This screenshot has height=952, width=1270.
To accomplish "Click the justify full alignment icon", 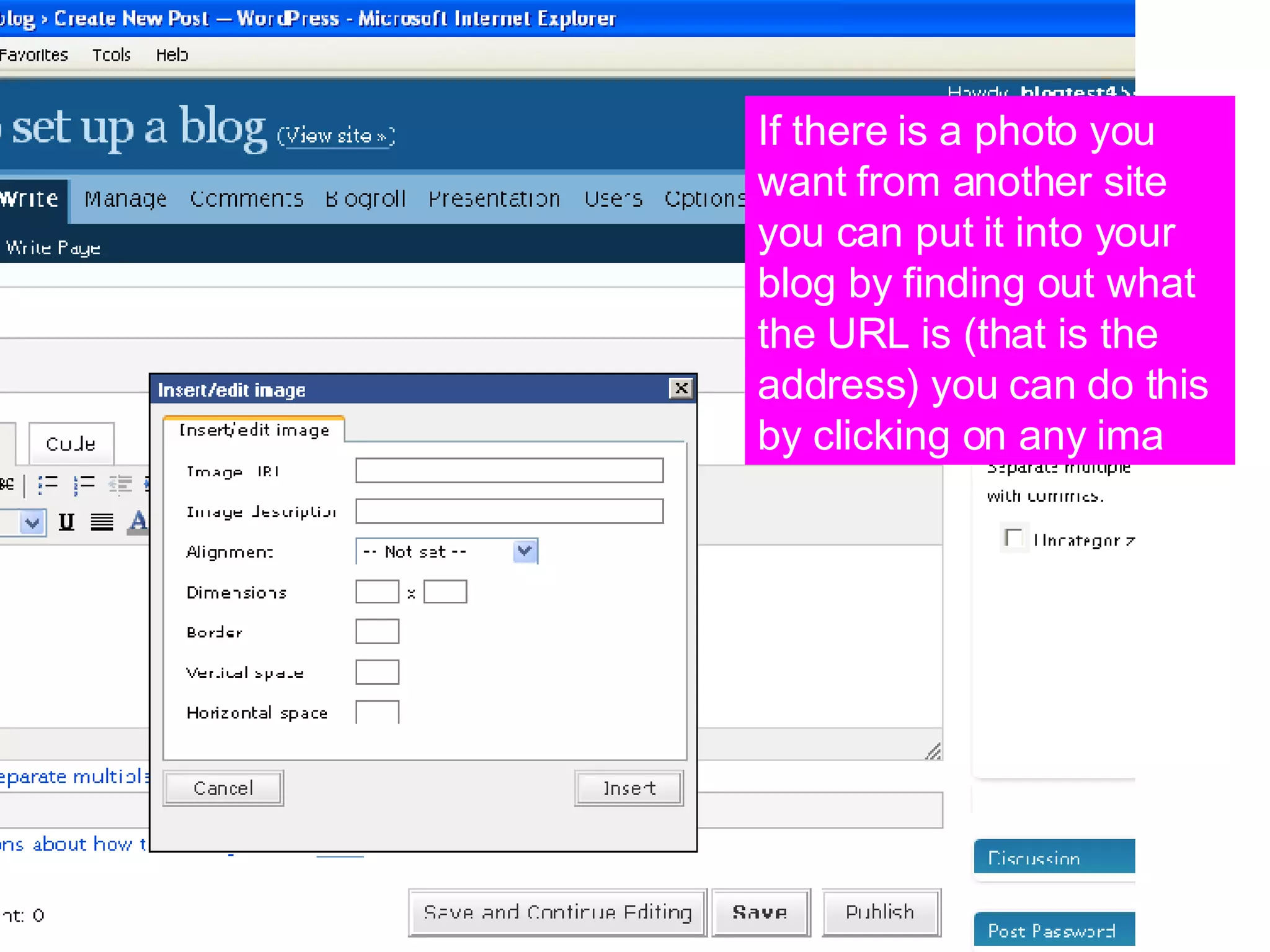I will (x=102, y=522).
